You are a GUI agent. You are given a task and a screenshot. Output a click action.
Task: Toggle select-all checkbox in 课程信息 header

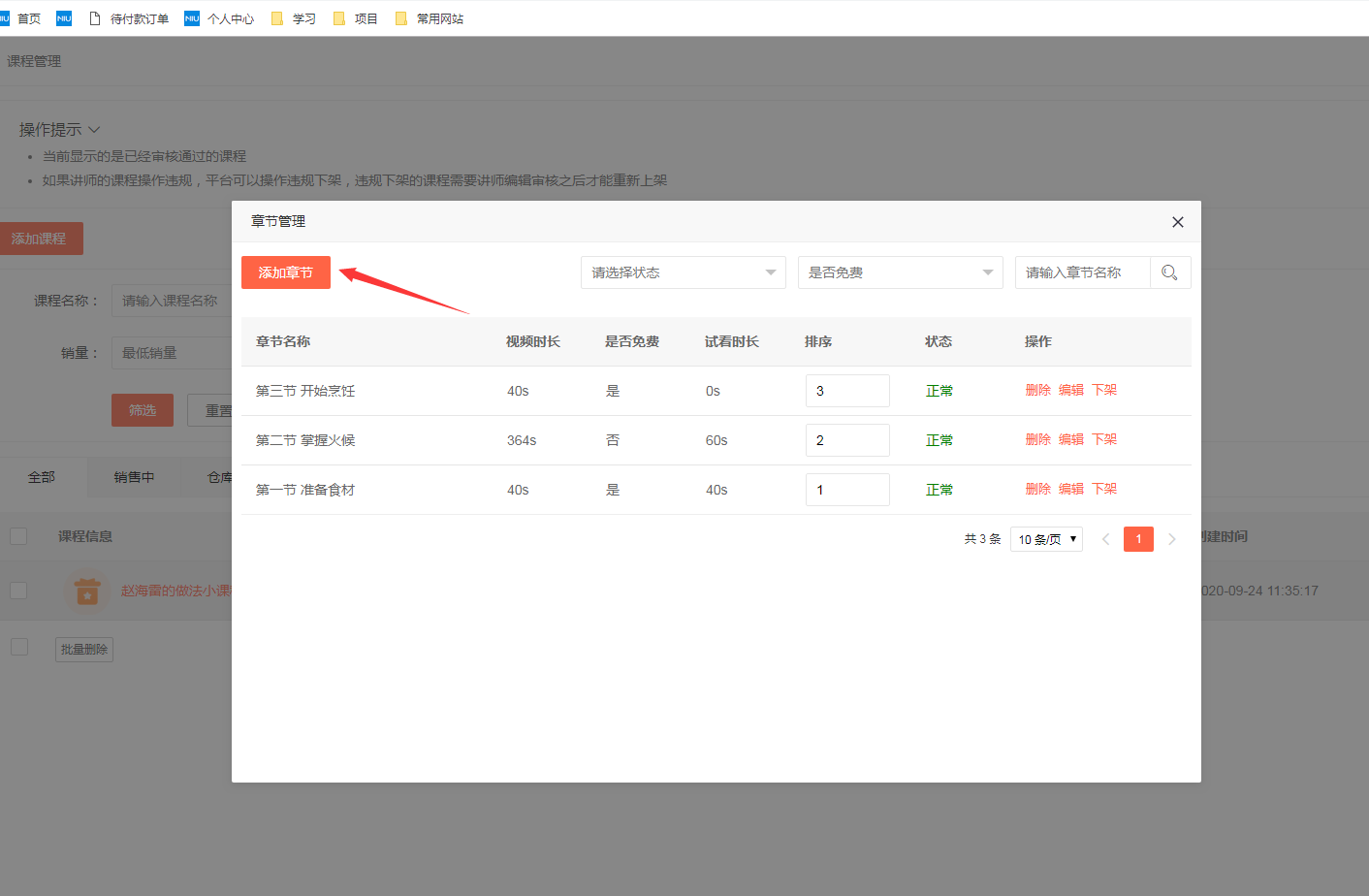click(18, 536)
